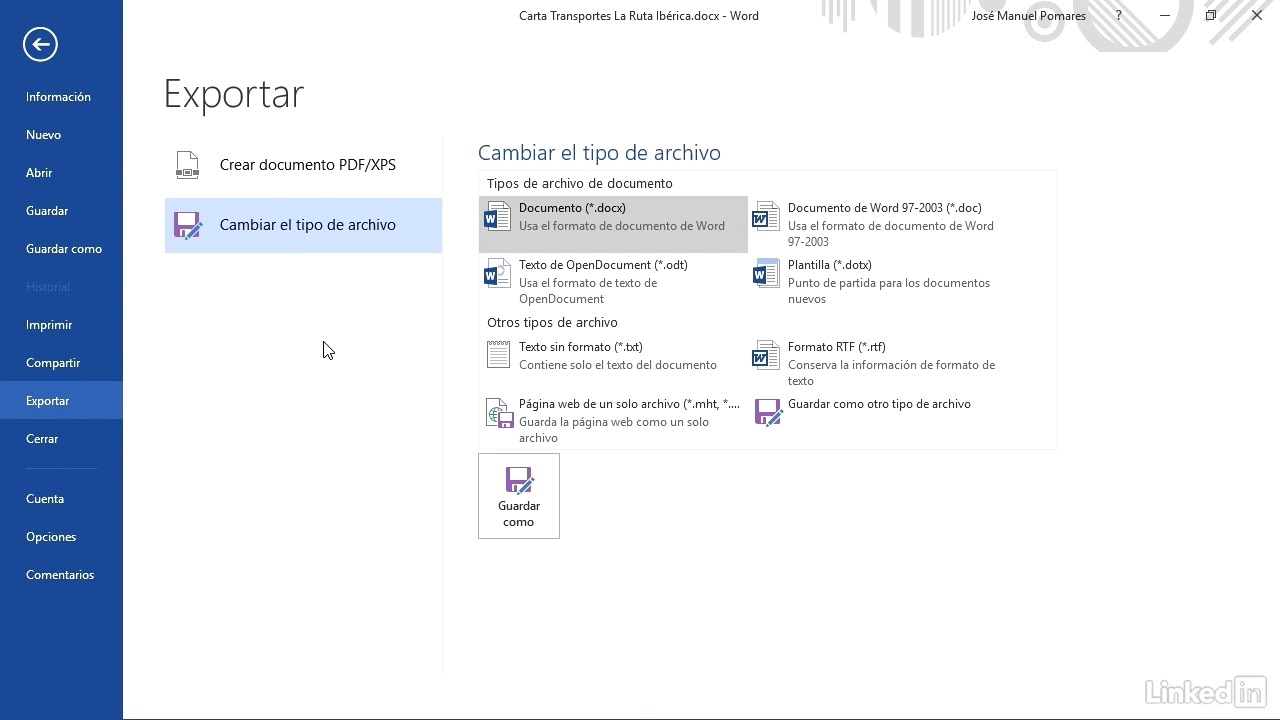This screenshot has width=1280, height=720.
Task: Go to Nuevo in the sidebar
Action: [x=61, y=135]
